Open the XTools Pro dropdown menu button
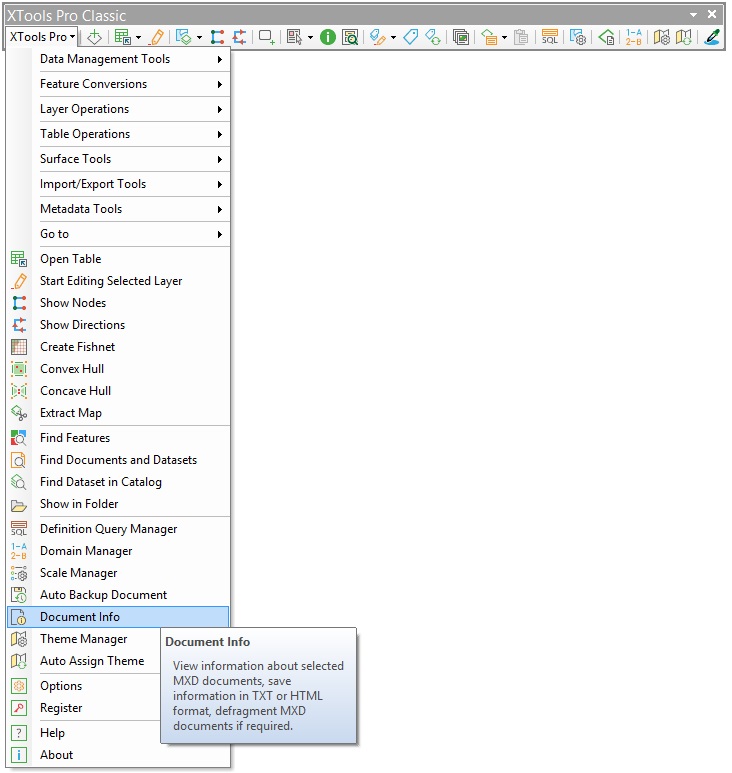Image resolution: width=732 pixels, height=773 pixels. pyautogui.click(x=42, y=37)
